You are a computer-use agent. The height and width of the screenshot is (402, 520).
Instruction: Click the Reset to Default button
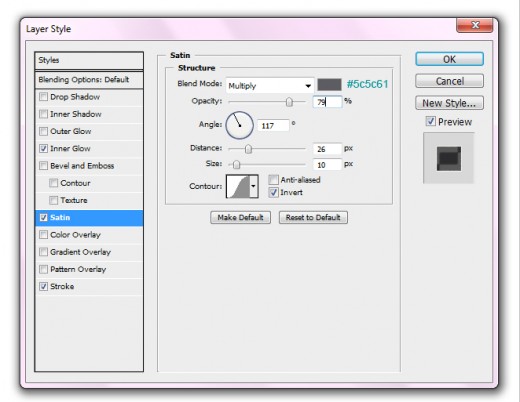click(x=313, y=218)
